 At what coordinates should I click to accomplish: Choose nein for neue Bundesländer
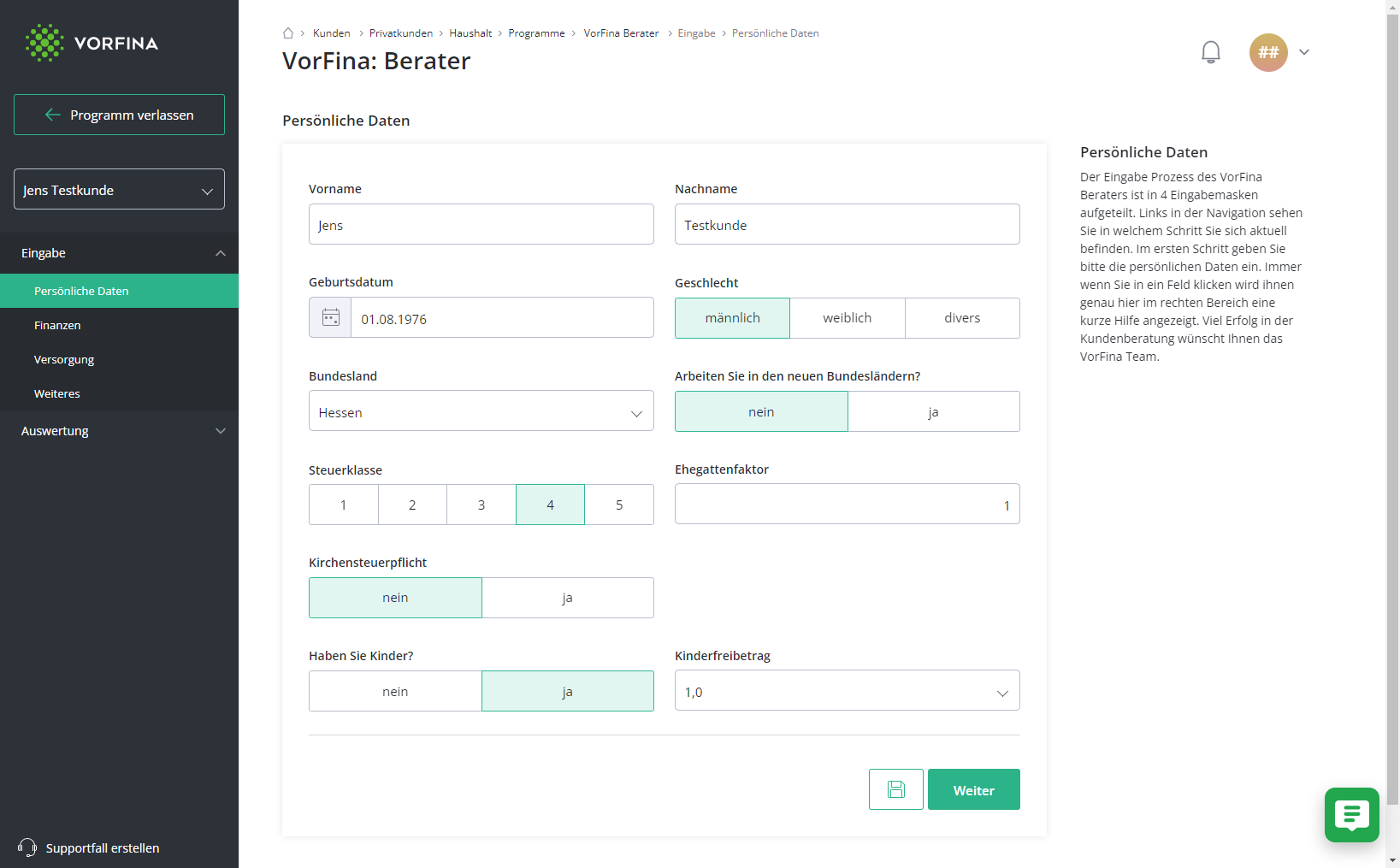click(761, 411)
